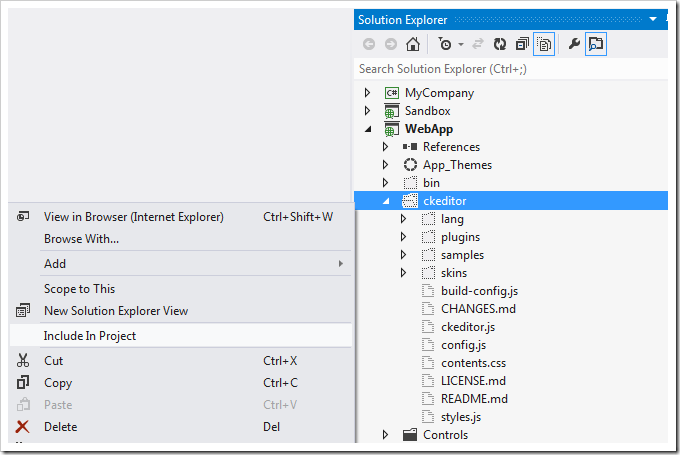Open Solution Explorer window options dropdown
680x455 pixels.
point(653,19)
